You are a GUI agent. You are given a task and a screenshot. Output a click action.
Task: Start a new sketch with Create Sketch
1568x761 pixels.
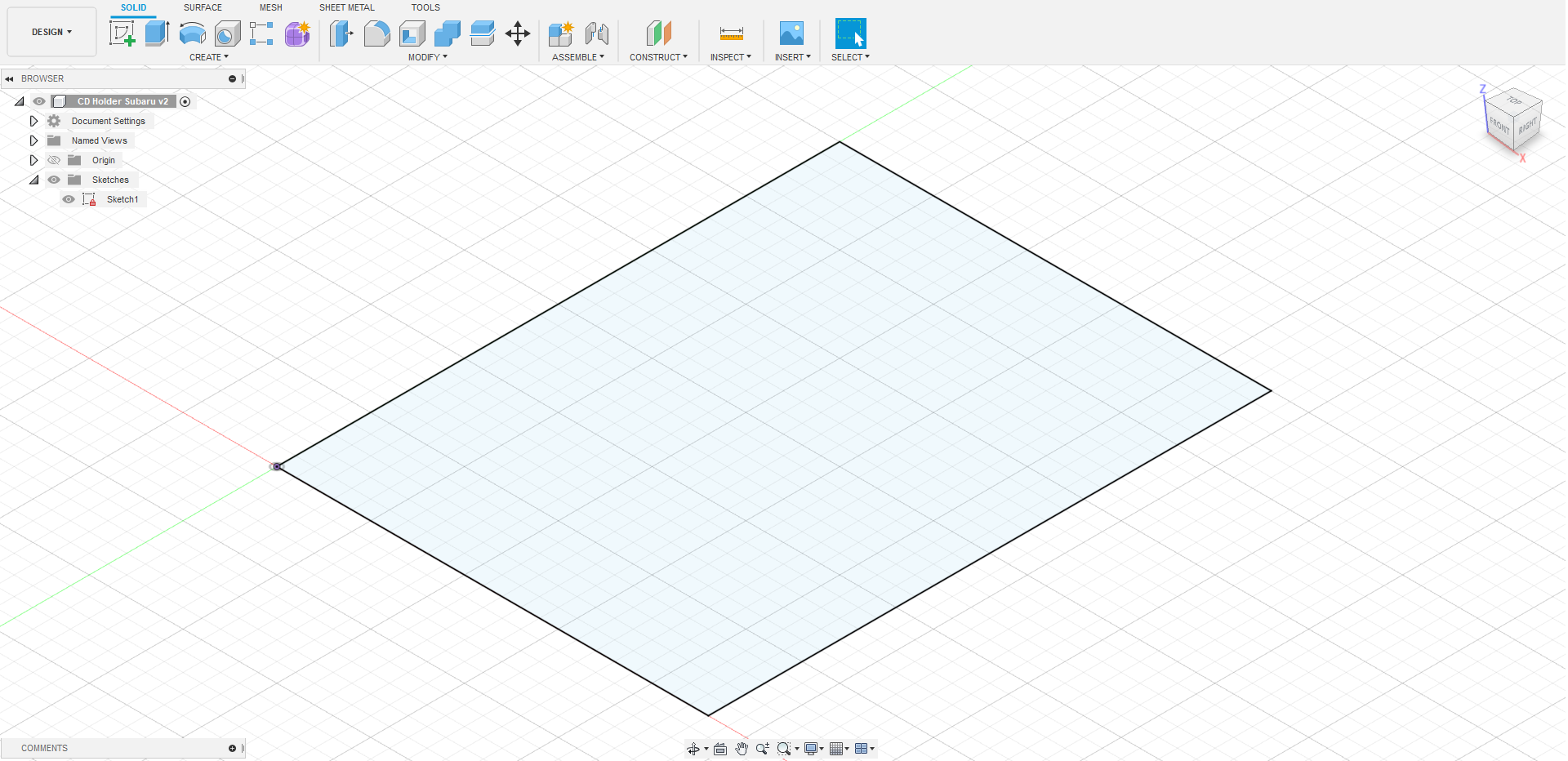[x=122, y=33]
